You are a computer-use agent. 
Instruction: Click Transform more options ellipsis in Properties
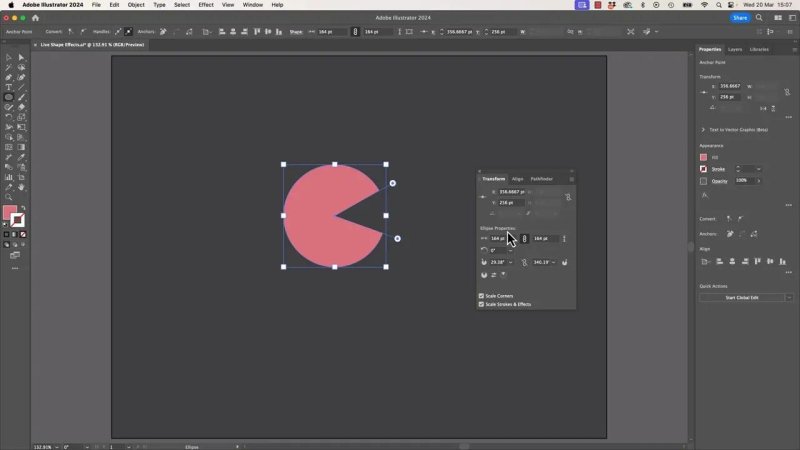pyautogui.click(x=789, y=117)
